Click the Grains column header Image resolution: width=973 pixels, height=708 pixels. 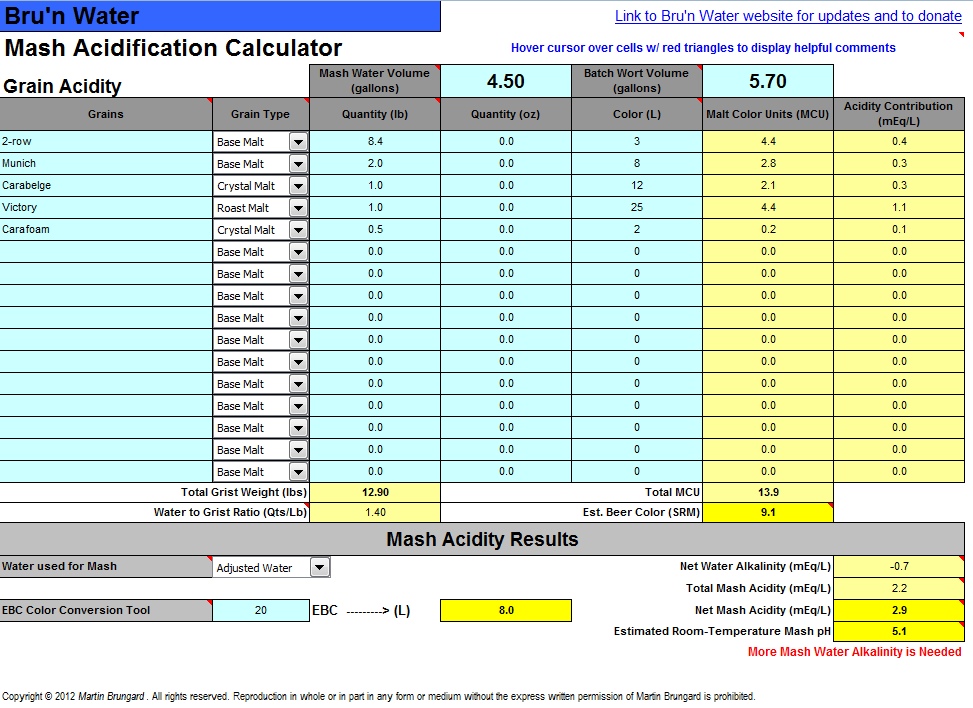coord(106,114)
